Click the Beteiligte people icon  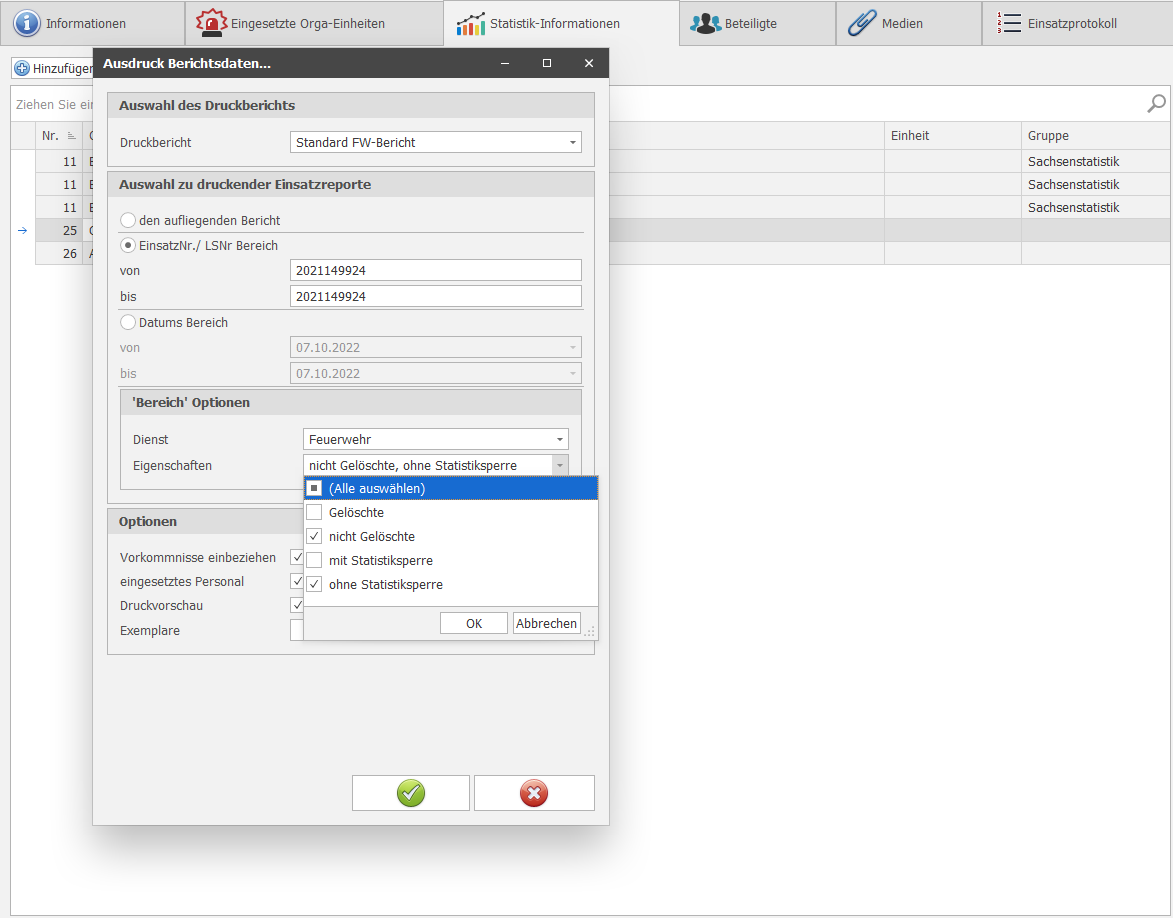(x=705, y=23)
